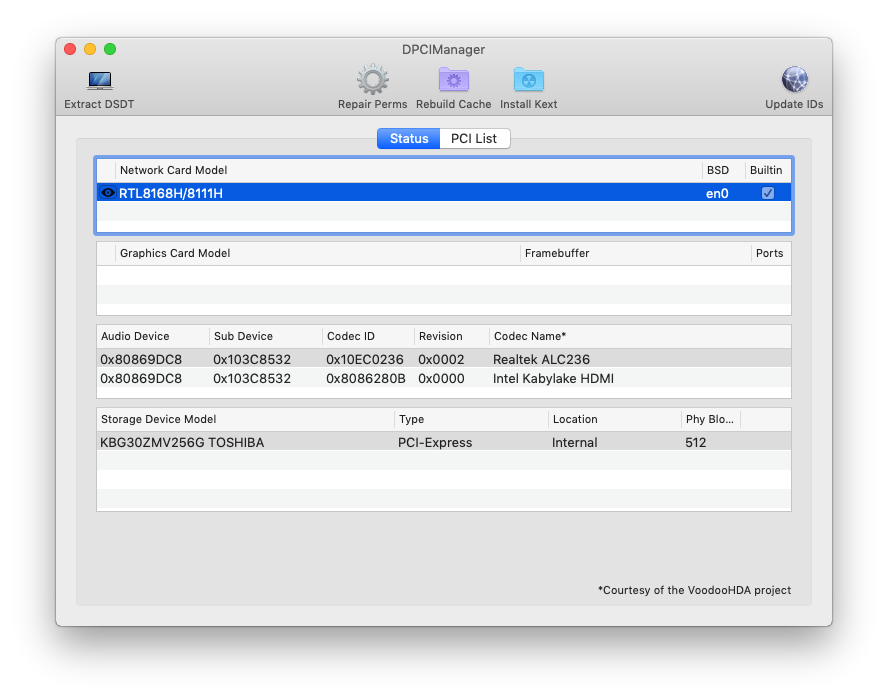Maximize the DPCIManager window with green button
The height and width of the screenshot is (700, 888).
tap(110, 49)
